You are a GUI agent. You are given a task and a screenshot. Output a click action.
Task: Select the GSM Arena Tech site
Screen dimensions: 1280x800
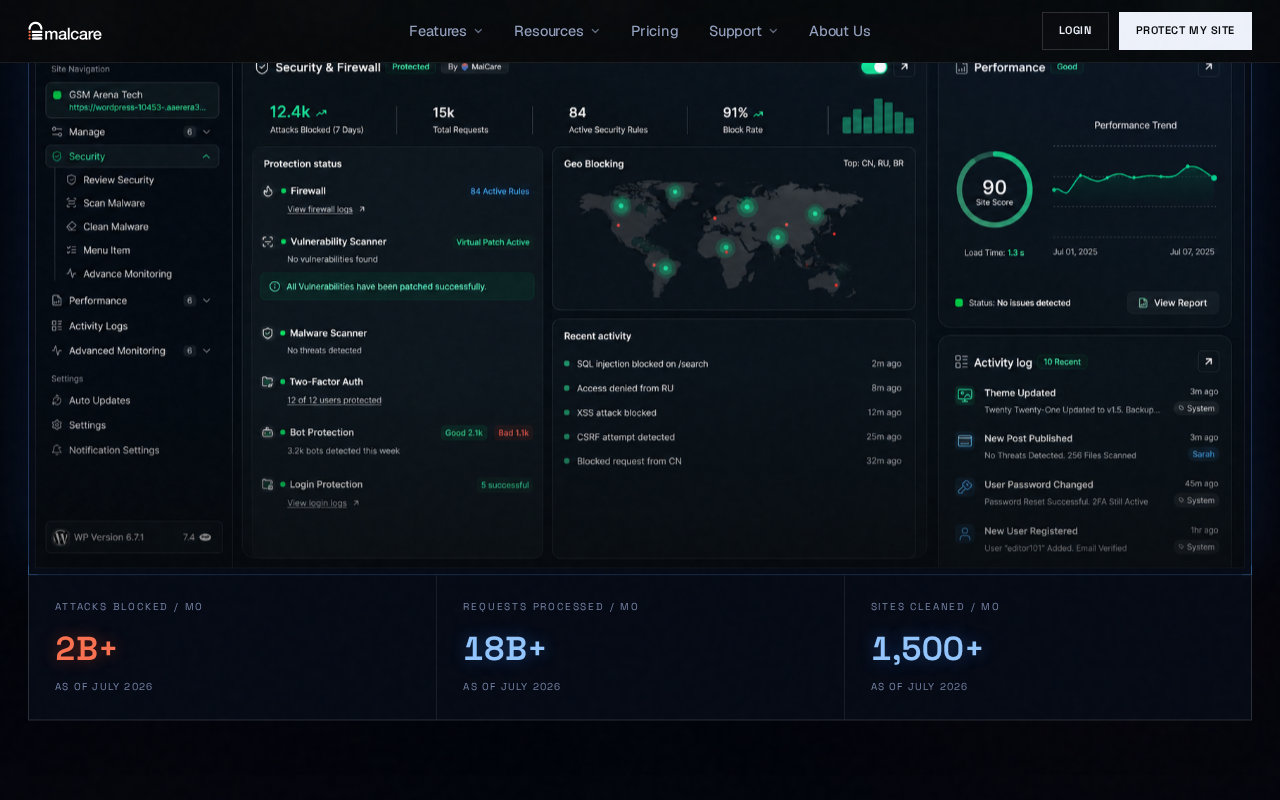click(132, 100)
